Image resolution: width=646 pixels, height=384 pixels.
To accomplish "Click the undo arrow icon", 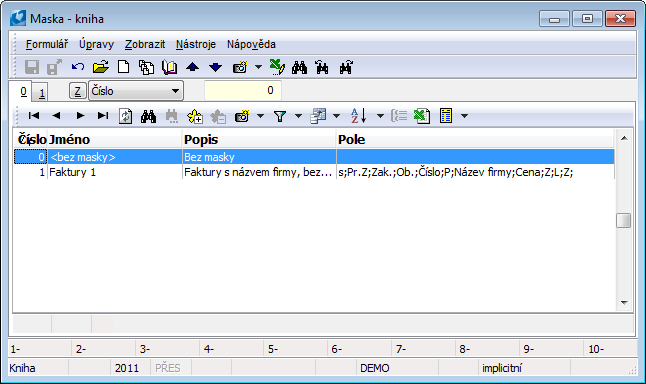I will [x=77, y=67].
